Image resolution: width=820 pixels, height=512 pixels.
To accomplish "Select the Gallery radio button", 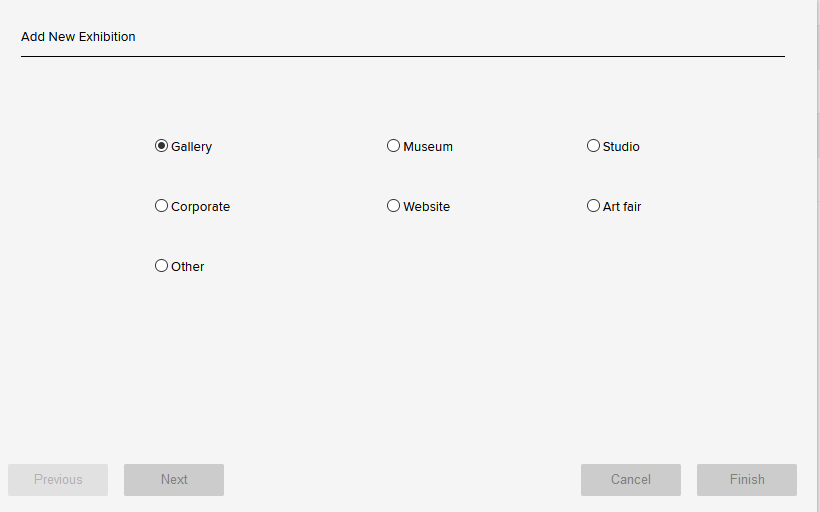I will click(x=161, y=146).
